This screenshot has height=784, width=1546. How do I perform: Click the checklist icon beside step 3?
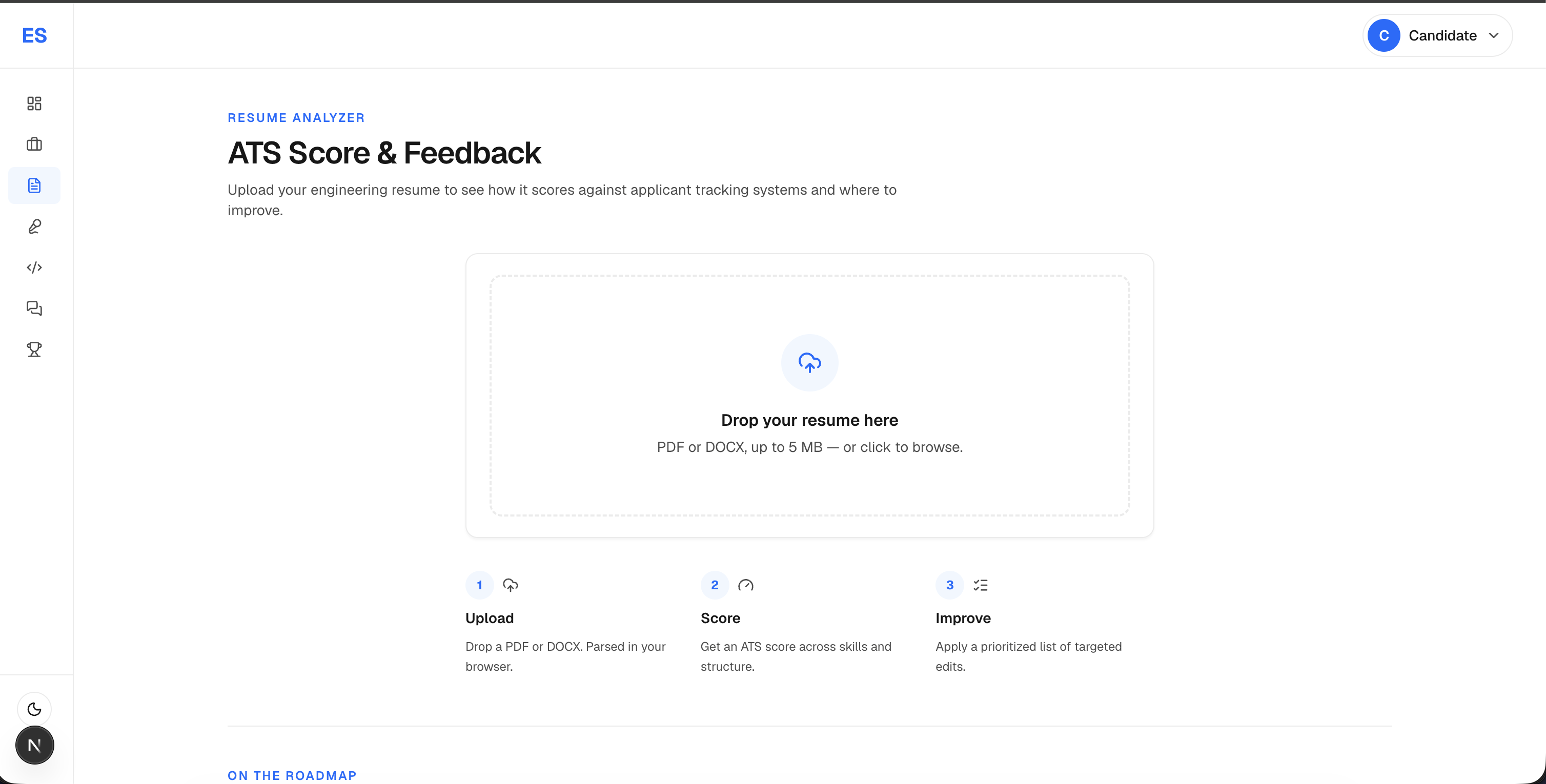pyautogui.click(x=981, y=585)
